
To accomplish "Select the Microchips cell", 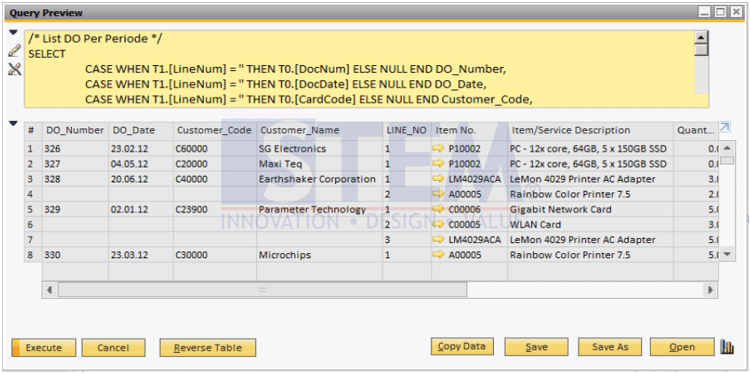I will tap(320, 254).
